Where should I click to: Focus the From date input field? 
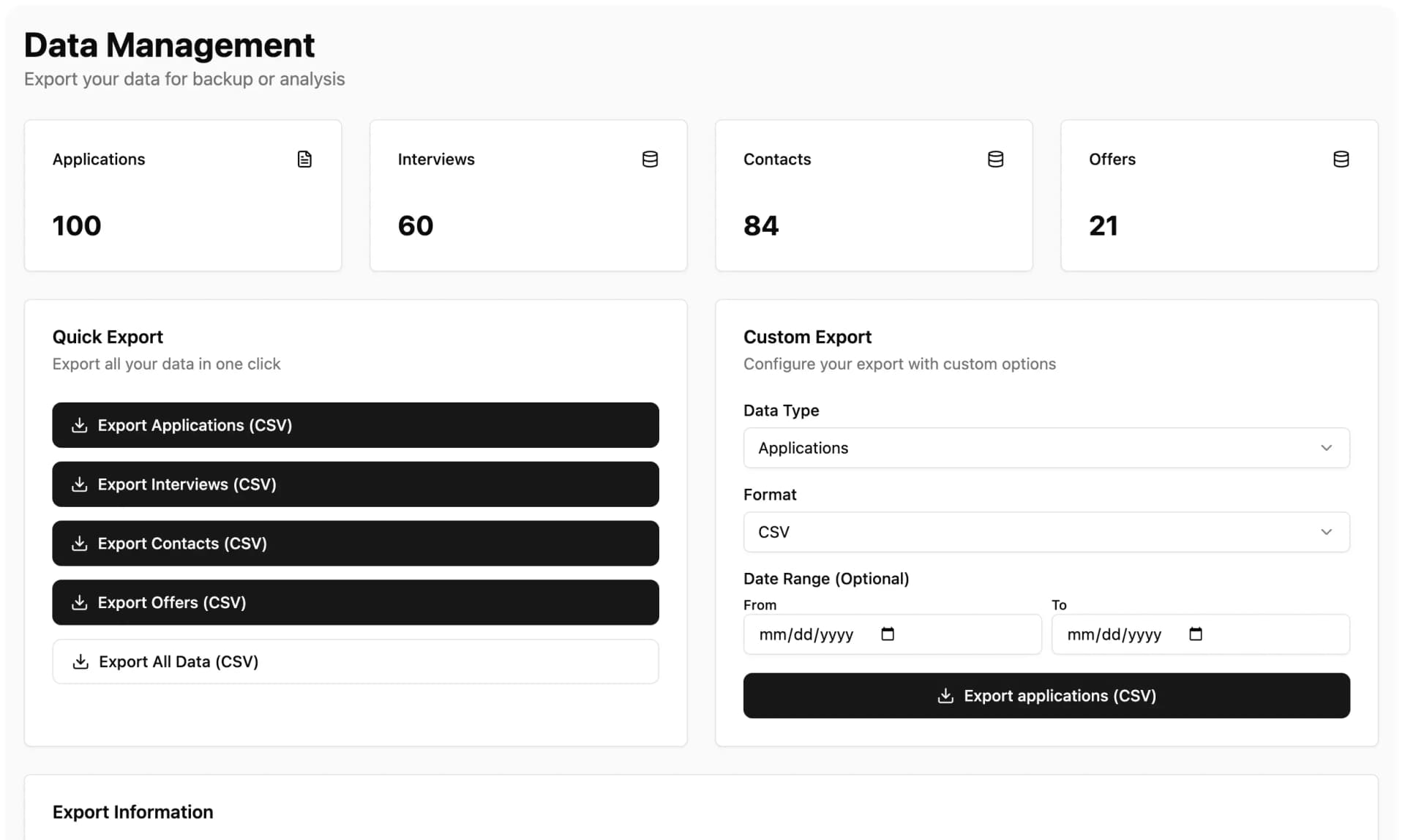[x=806, y=634]
